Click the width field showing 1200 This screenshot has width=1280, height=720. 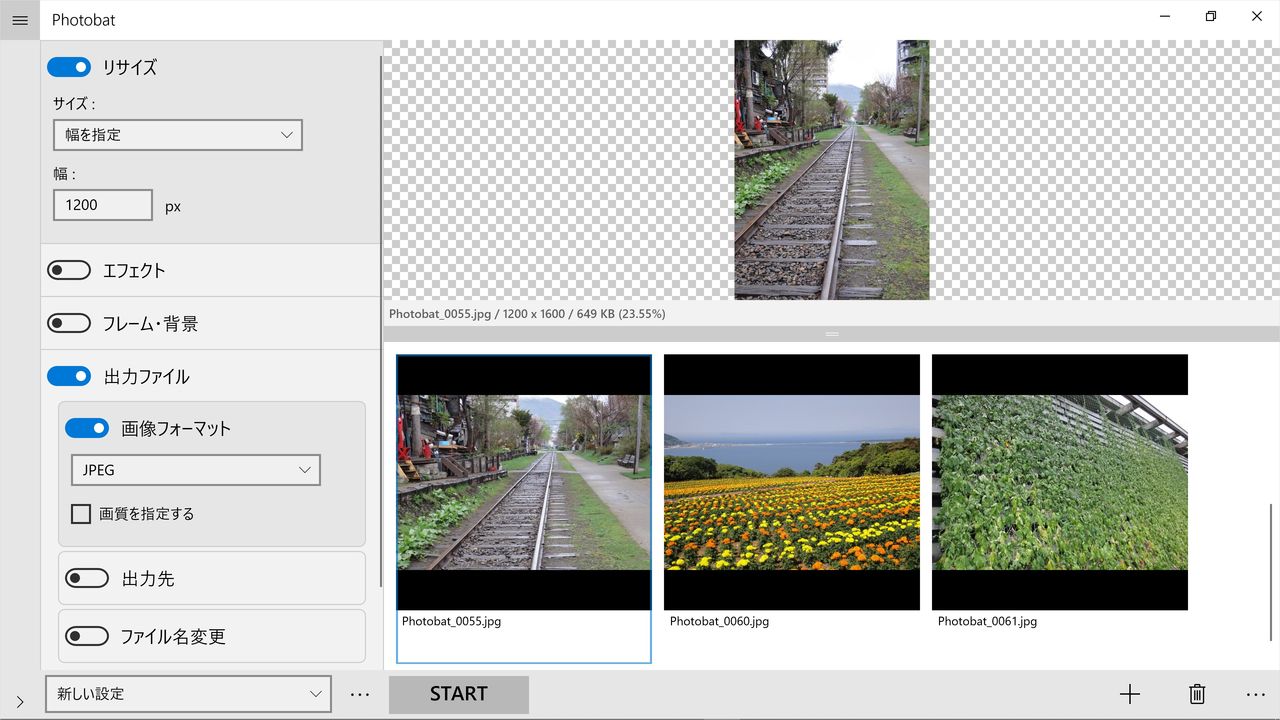point(103,205)
